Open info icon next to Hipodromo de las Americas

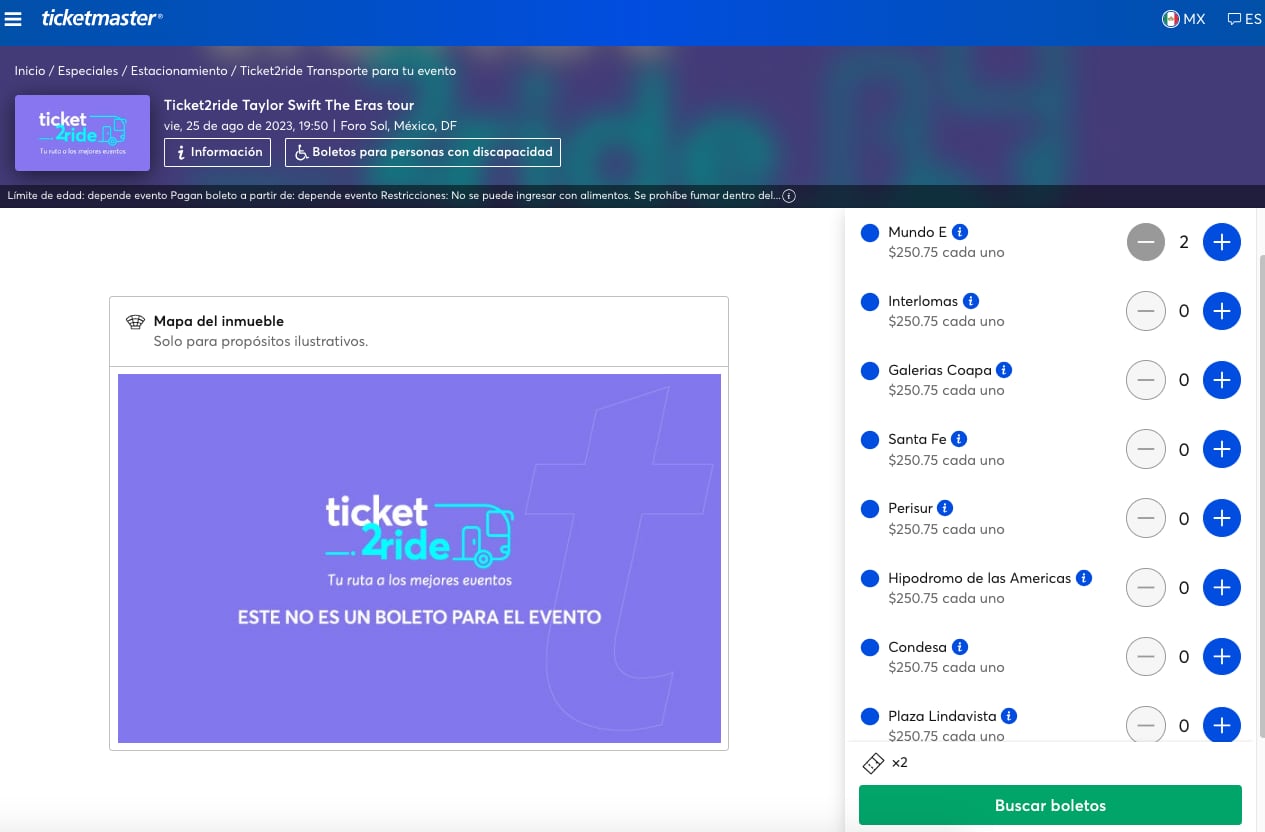1084,578
